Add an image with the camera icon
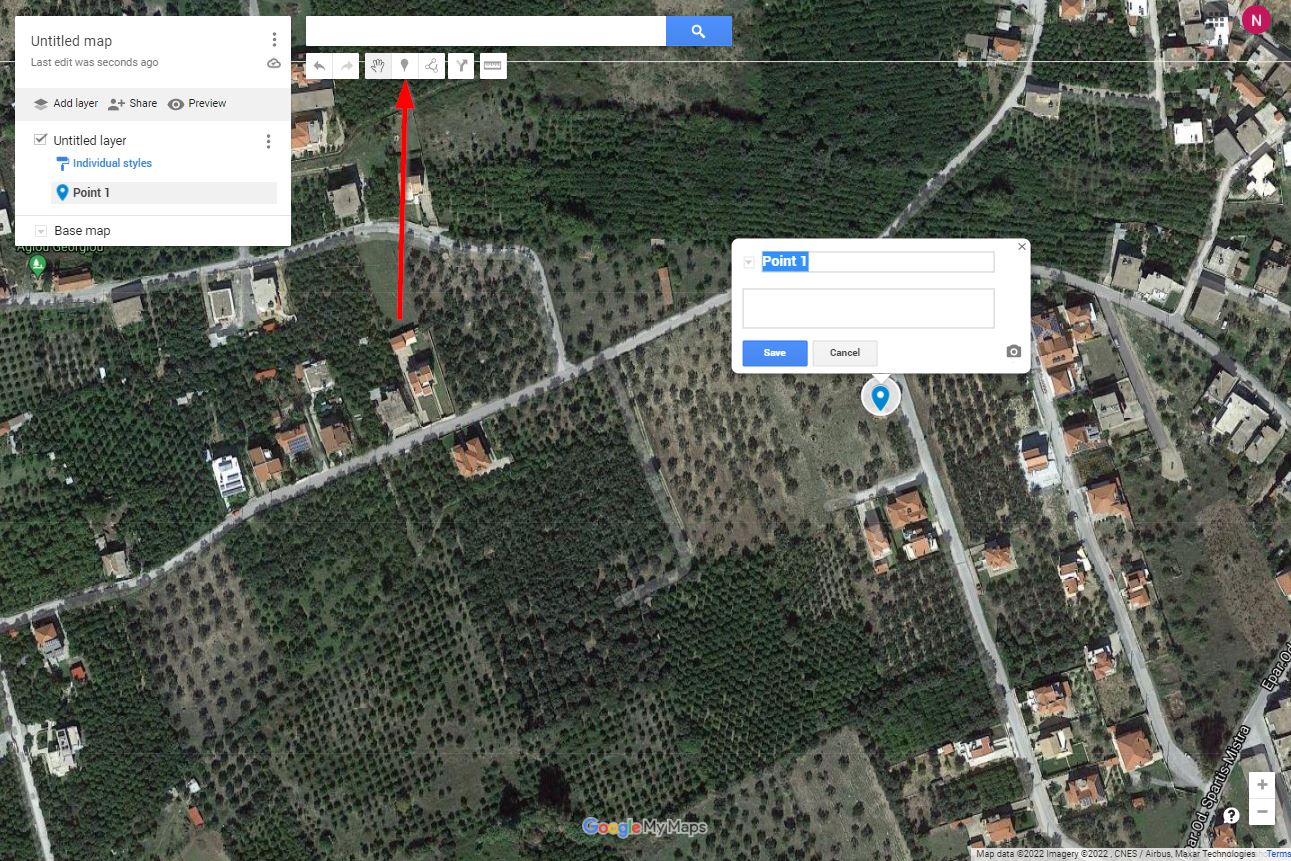This screenshot has height=861, width=1291. (x=1014, y=352)
